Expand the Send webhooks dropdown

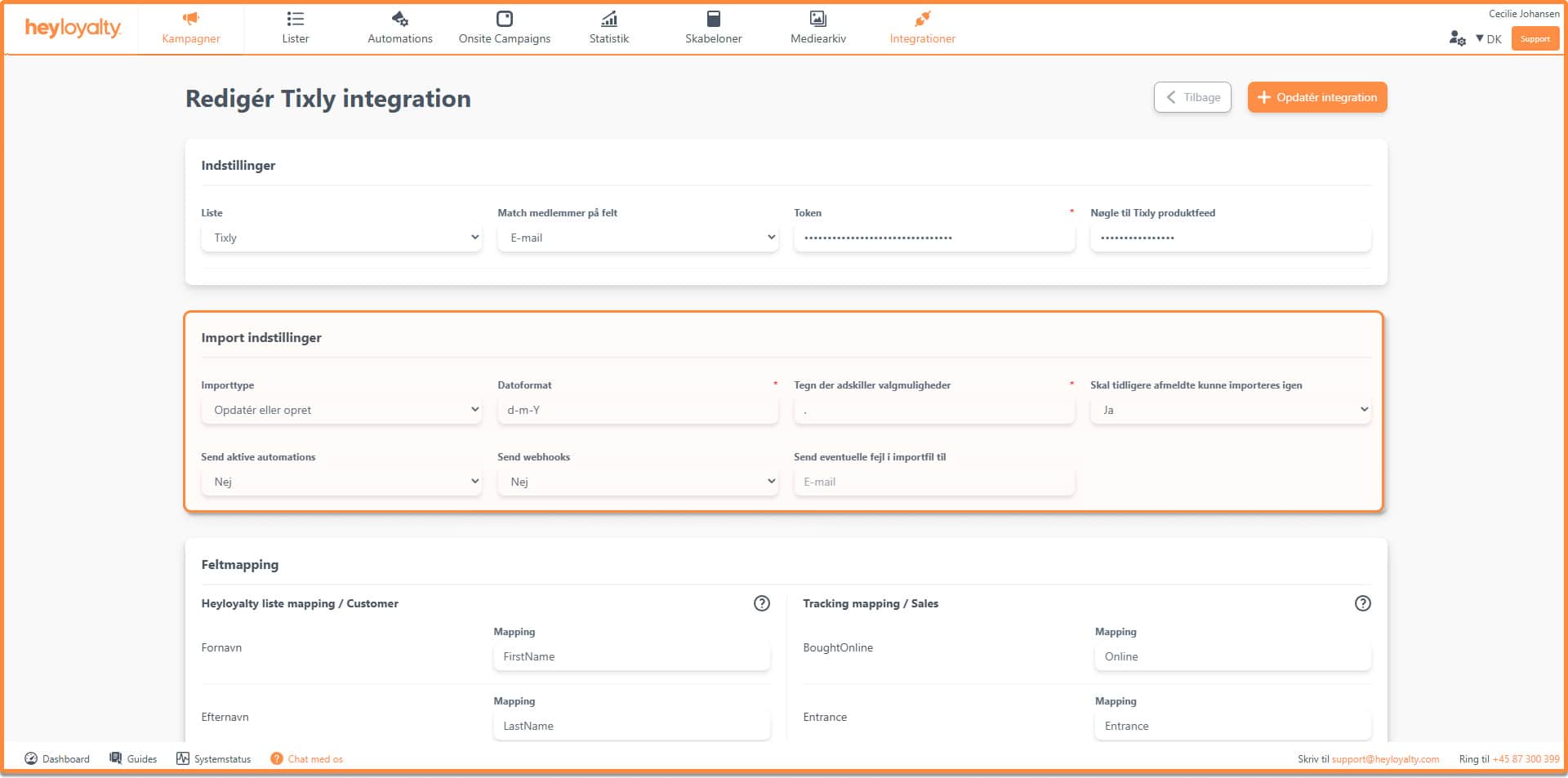pos(637,482)
